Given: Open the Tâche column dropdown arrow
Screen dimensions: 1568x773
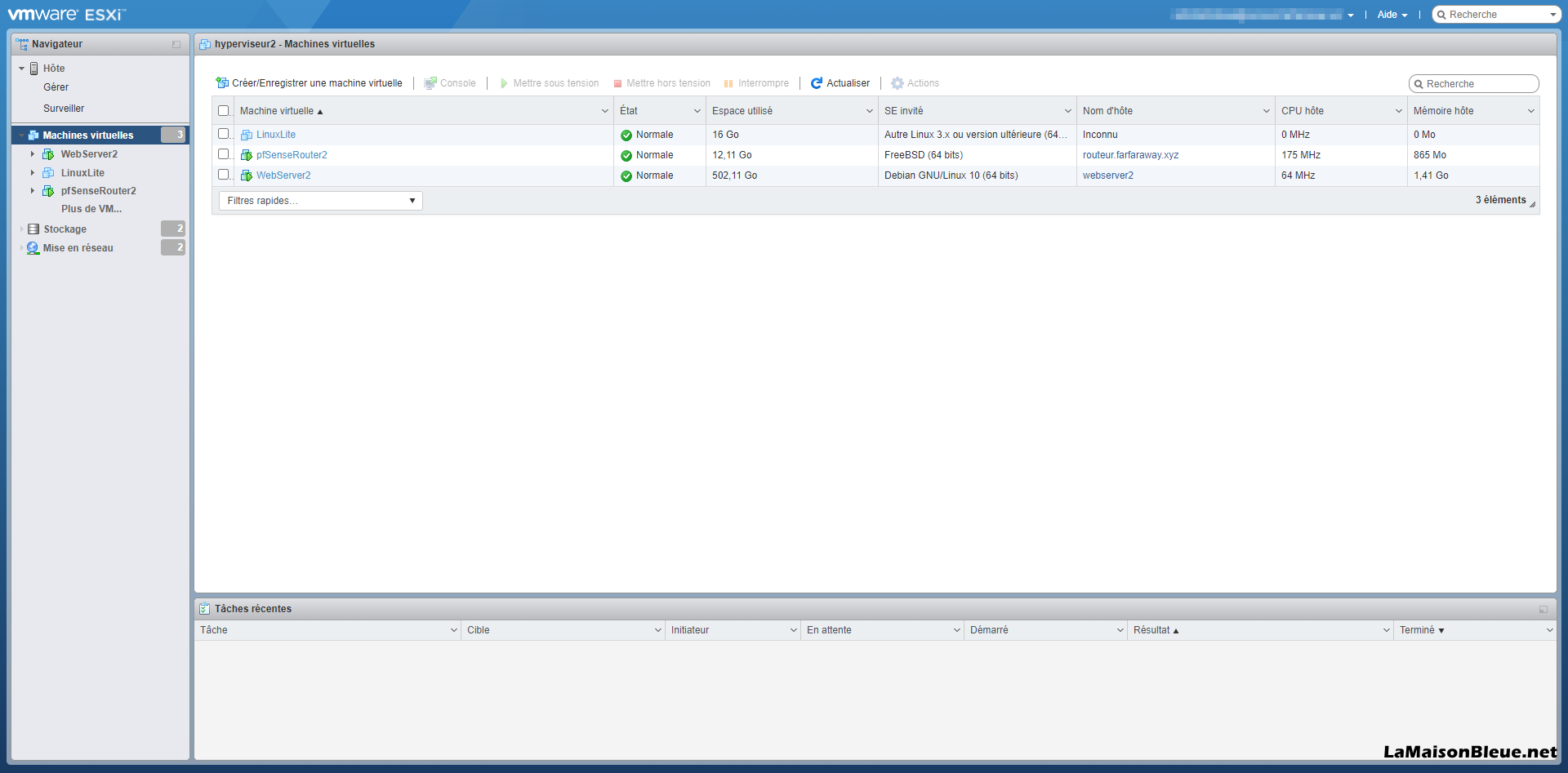Looking at the screenshot, I should 454,630.
